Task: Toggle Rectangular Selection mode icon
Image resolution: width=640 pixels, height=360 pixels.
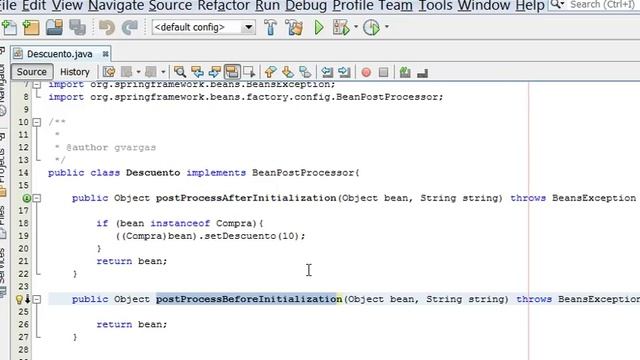Action: coord(249,72)
